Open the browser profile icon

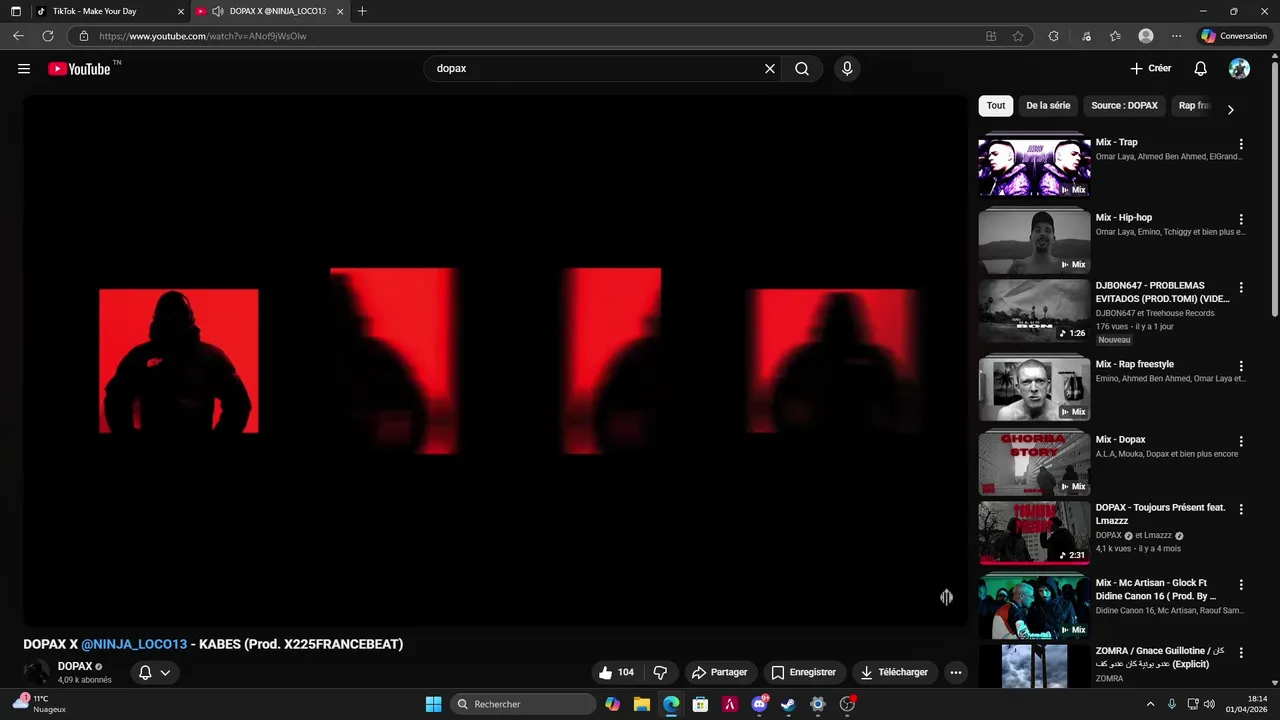click(1146, 36)
